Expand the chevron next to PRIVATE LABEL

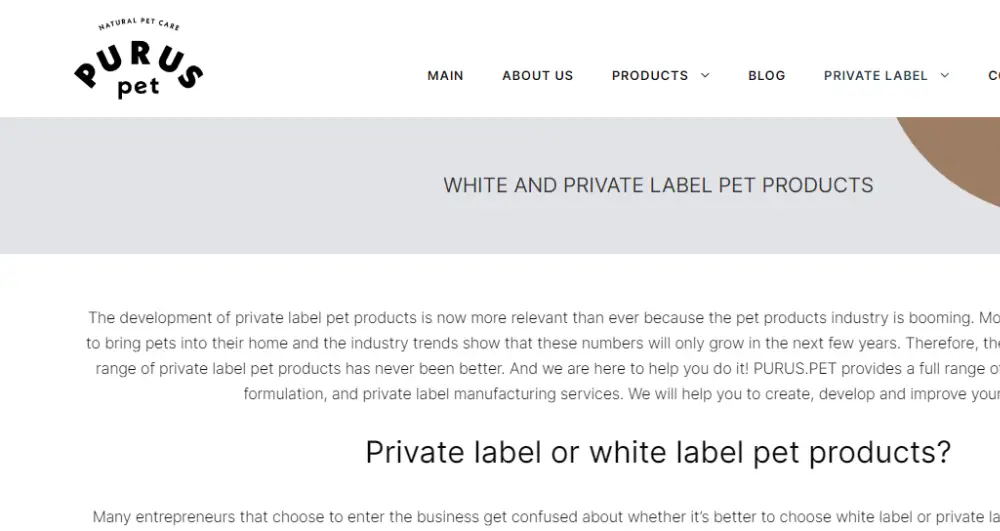[x=945, y=75]
